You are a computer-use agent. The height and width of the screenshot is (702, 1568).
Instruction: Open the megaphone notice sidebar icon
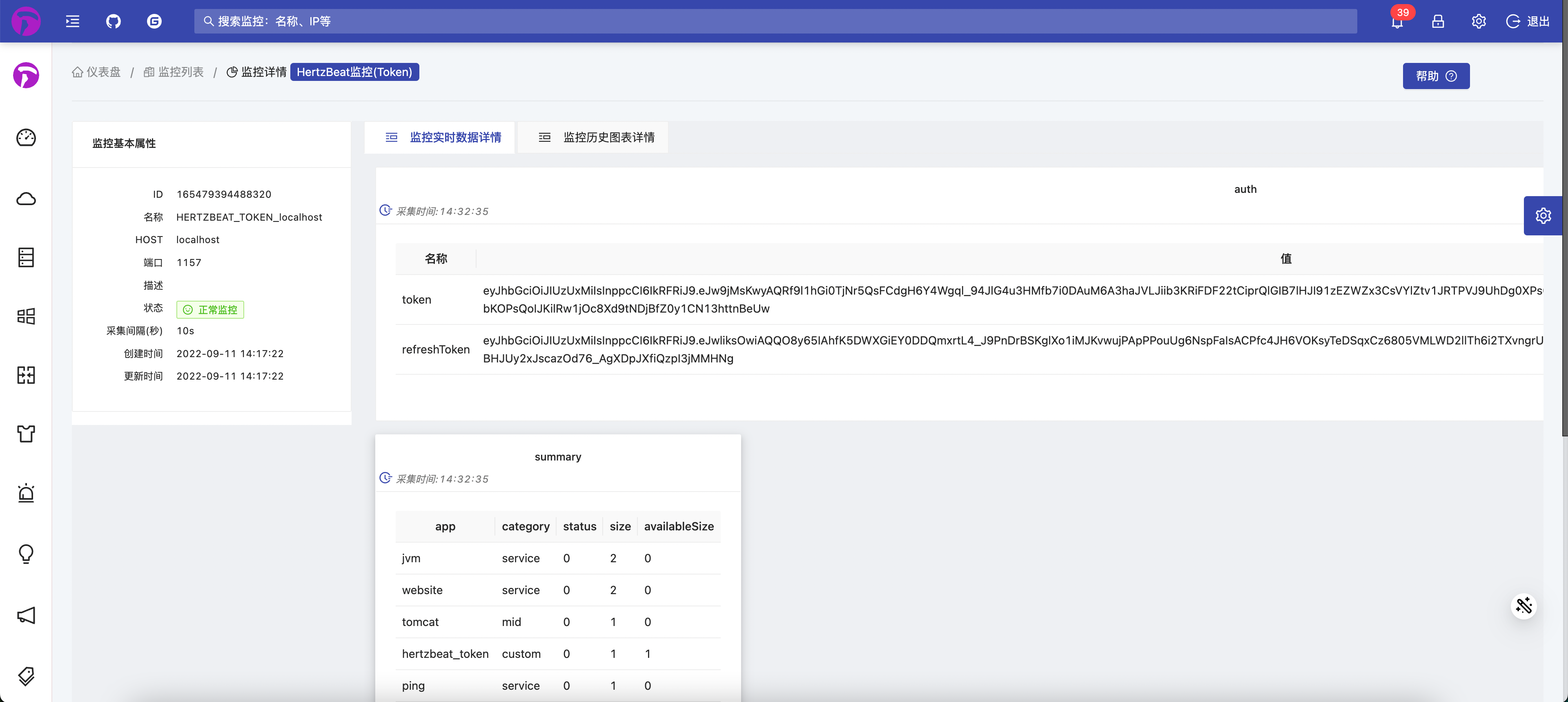coord(26,615)
